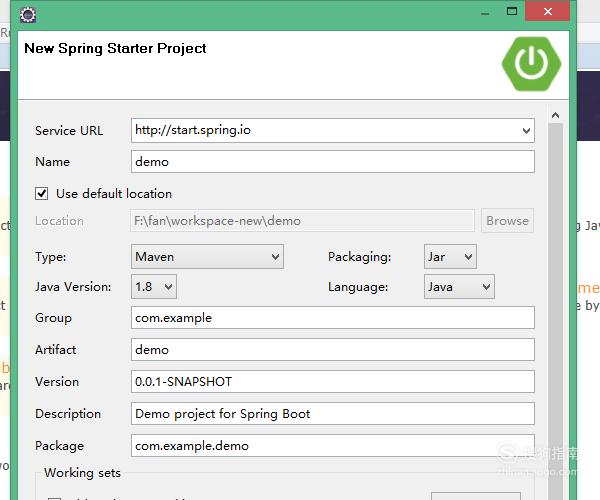Click the Group field com.example
The width and height of the screenshot is (600, 500).
[x=333, y=318]
